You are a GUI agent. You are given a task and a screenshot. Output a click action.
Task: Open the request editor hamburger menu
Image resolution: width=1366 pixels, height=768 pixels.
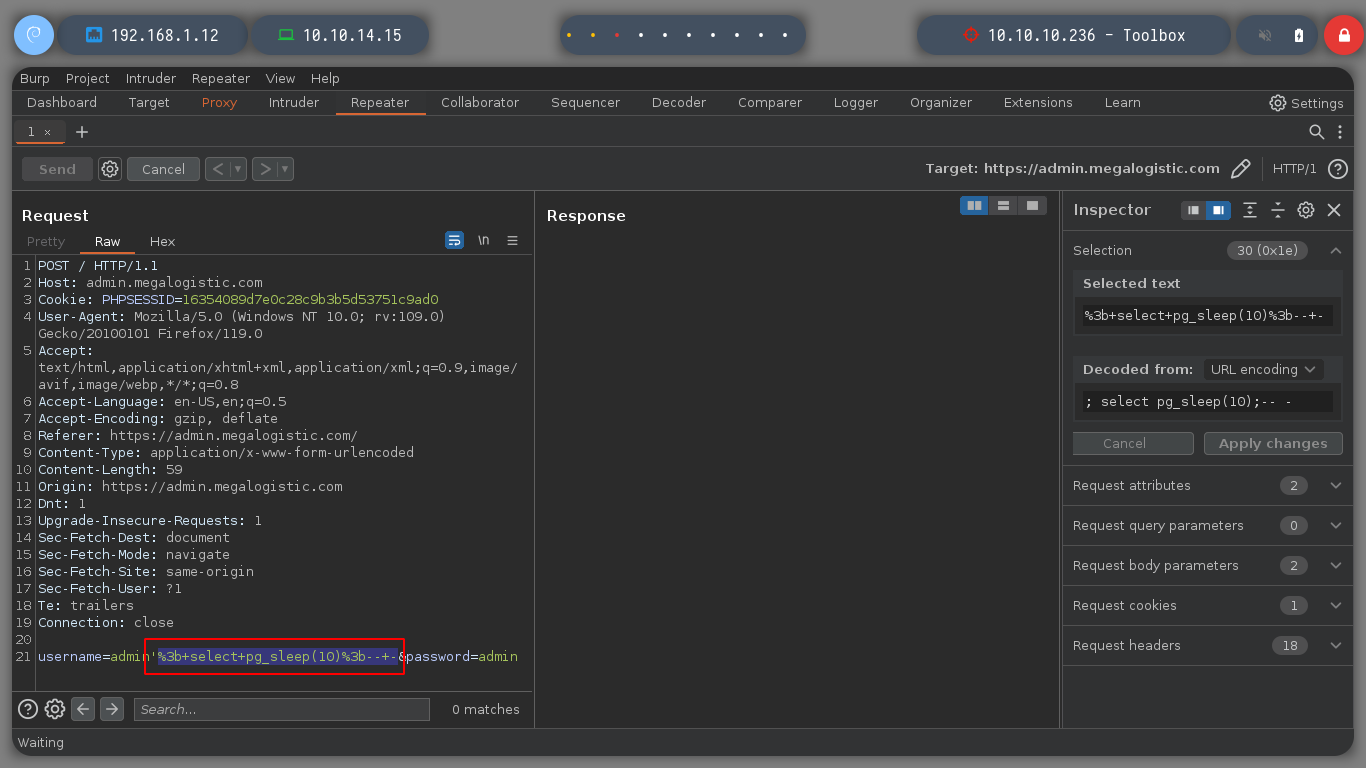pyautogui.click(x=513, y=241)
